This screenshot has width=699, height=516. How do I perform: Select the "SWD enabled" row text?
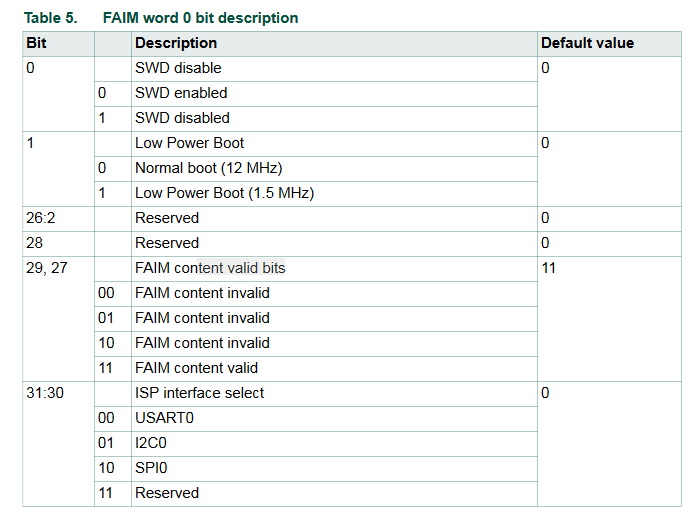pos(181,93)
